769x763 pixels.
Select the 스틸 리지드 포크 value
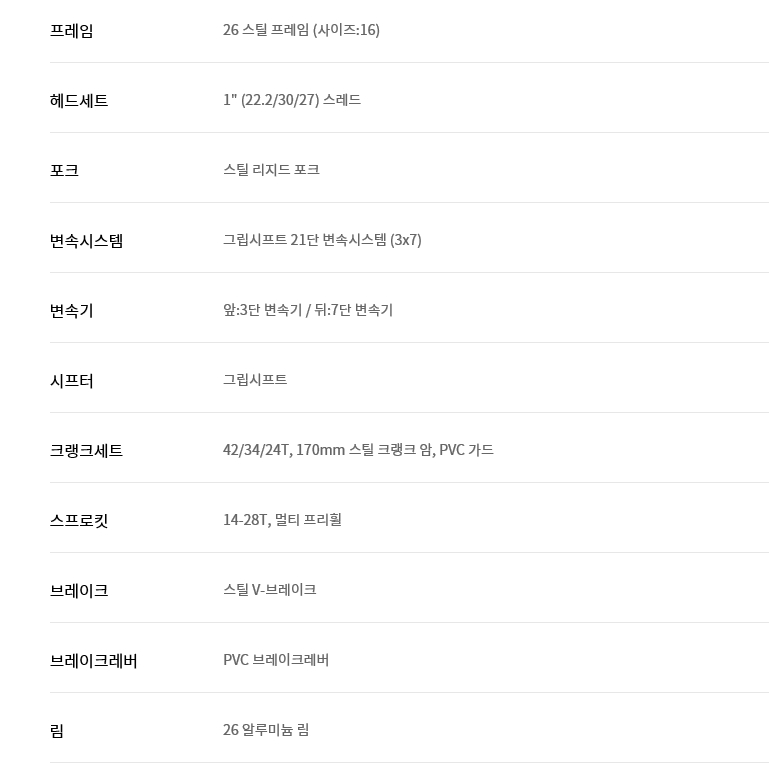click(271, 170)
